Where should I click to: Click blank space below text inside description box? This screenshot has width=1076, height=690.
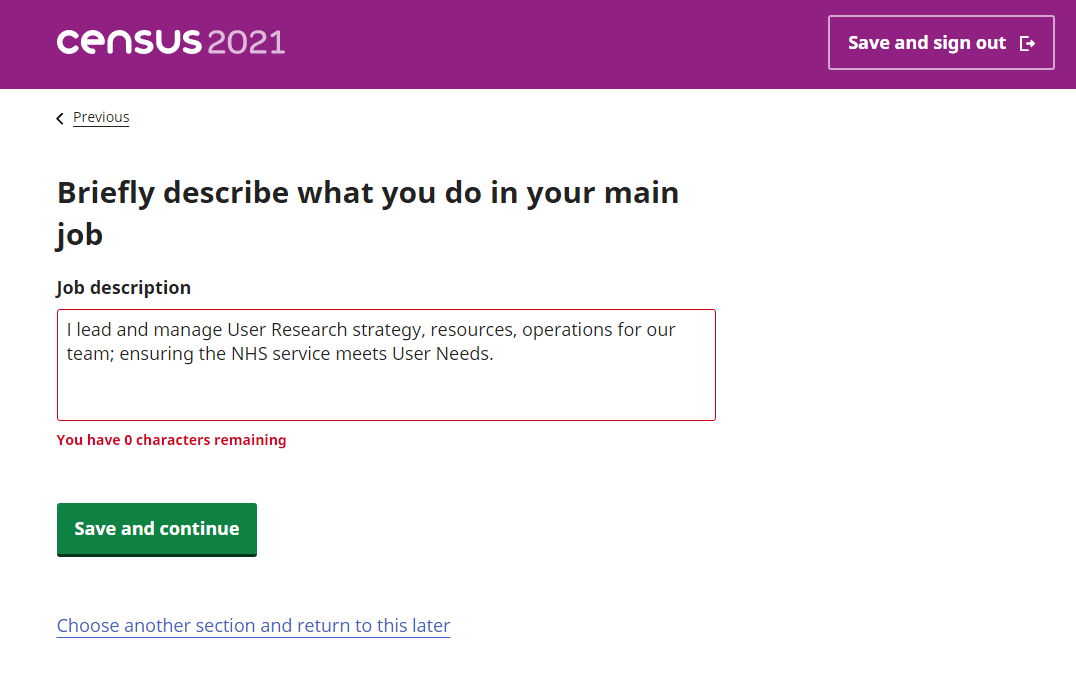[x=386, y=395]
